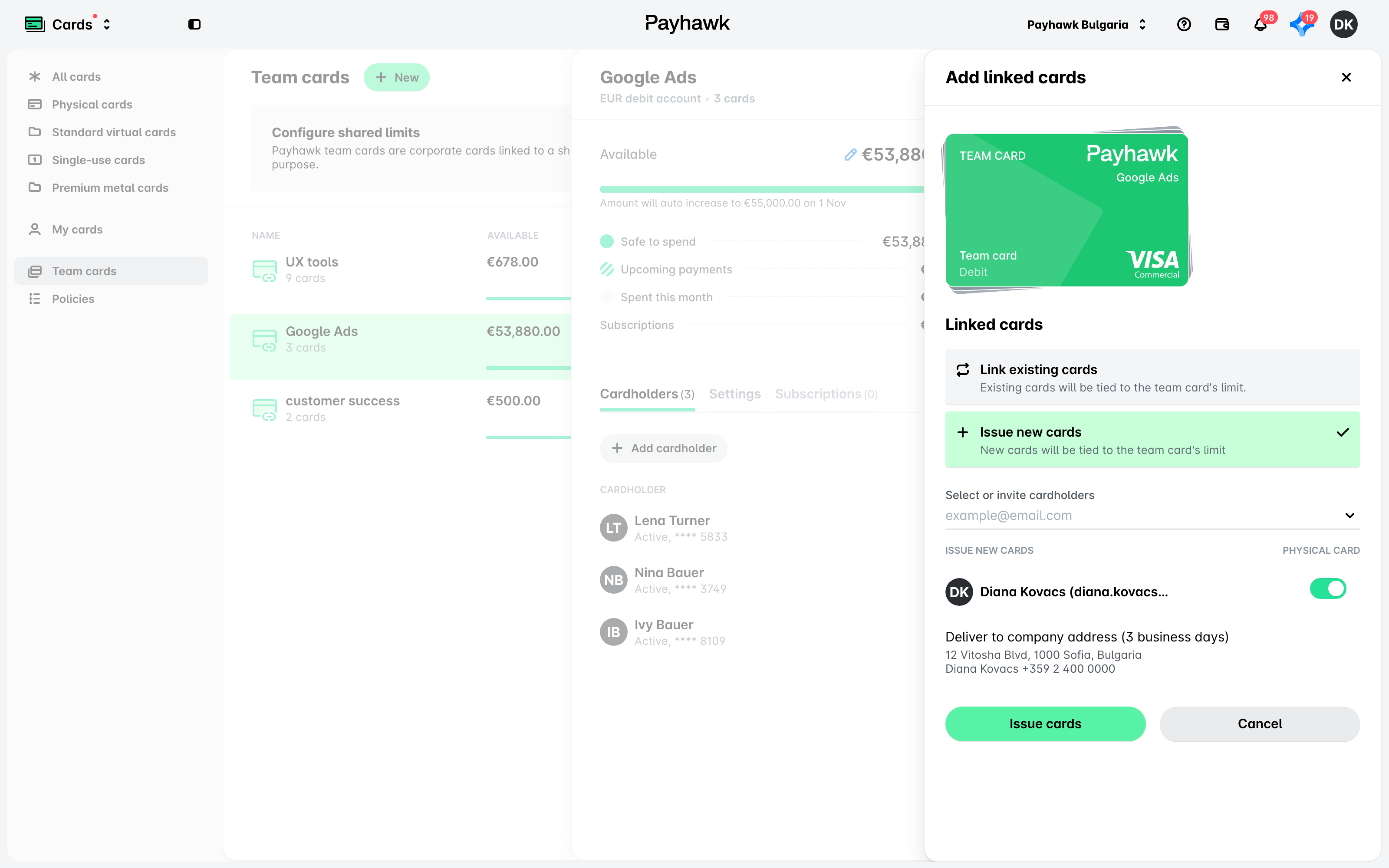Viewport: 1389px width, 868px height.
Task: Click the pencil edit icon beside Available
Action: click(850, 155)
